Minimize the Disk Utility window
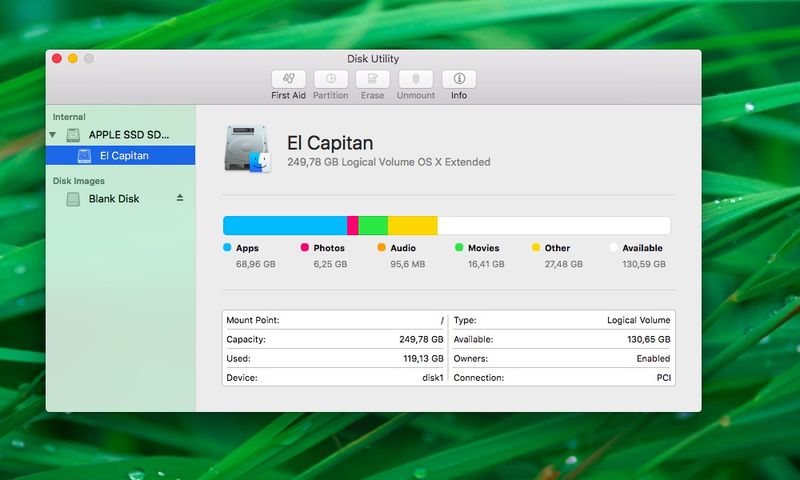Screen dimensions: 800x480 click(x=73, y=59)
